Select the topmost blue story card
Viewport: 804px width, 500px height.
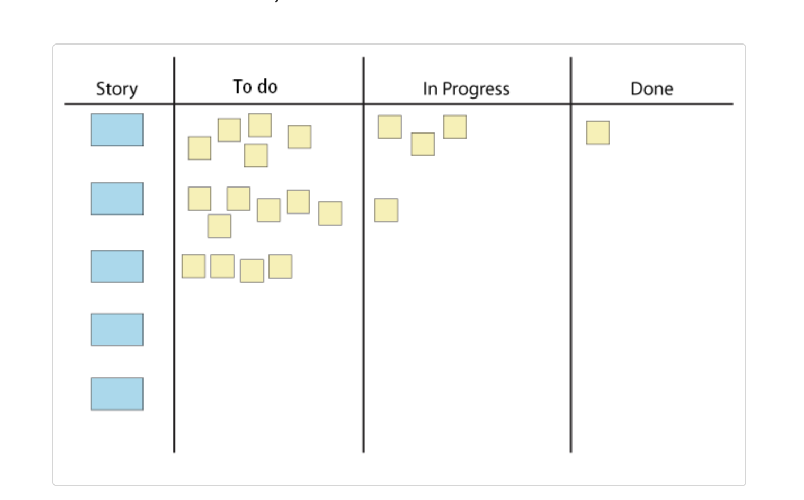[x=117, y=130]
